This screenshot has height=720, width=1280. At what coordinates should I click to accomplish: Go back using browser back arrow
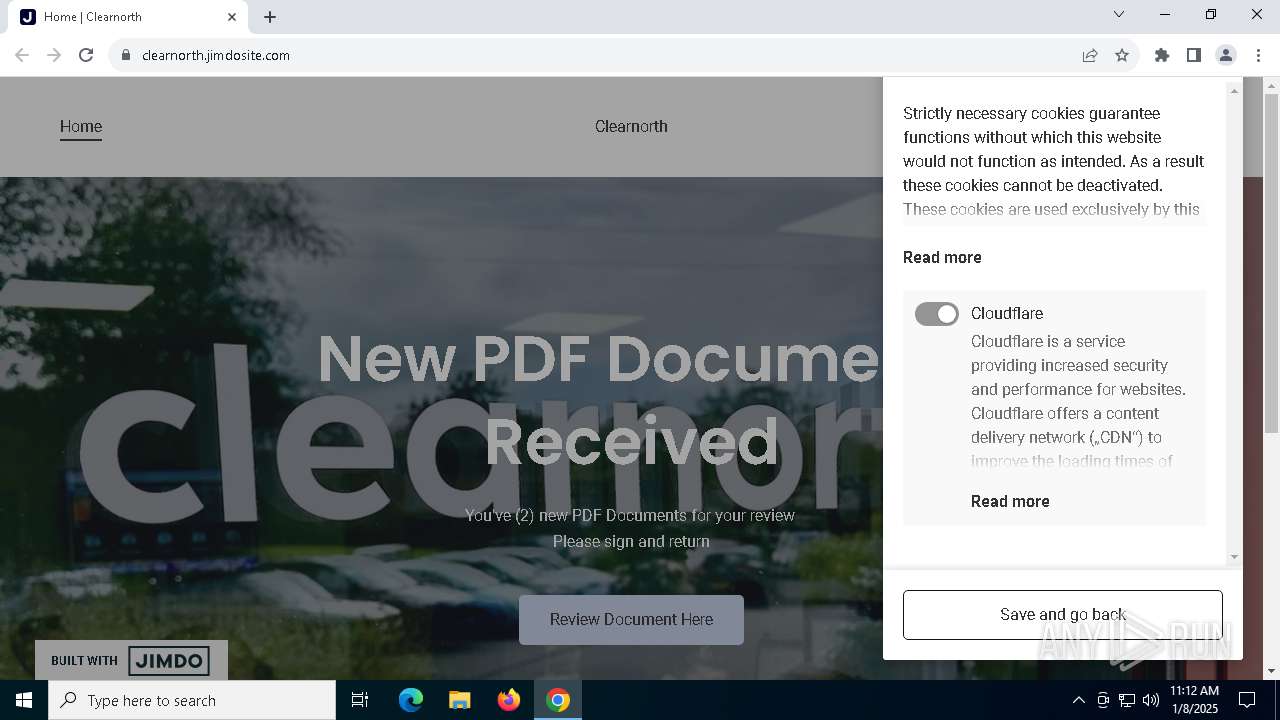tap(22, 55)
